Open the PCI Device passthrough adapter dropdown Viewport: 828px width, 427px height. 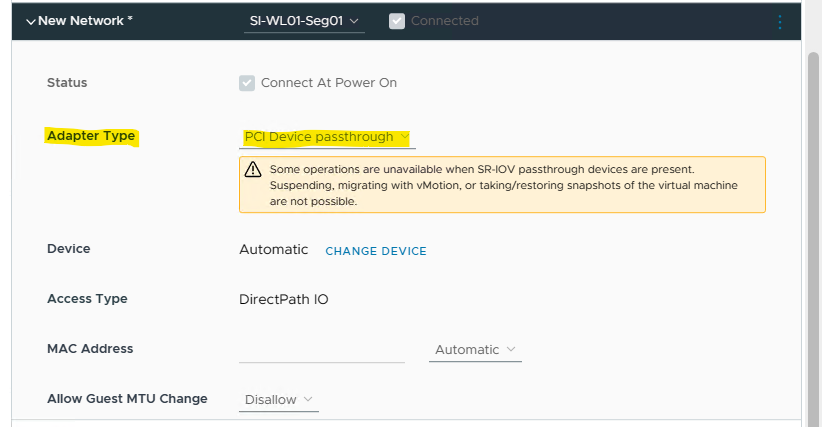327,137
